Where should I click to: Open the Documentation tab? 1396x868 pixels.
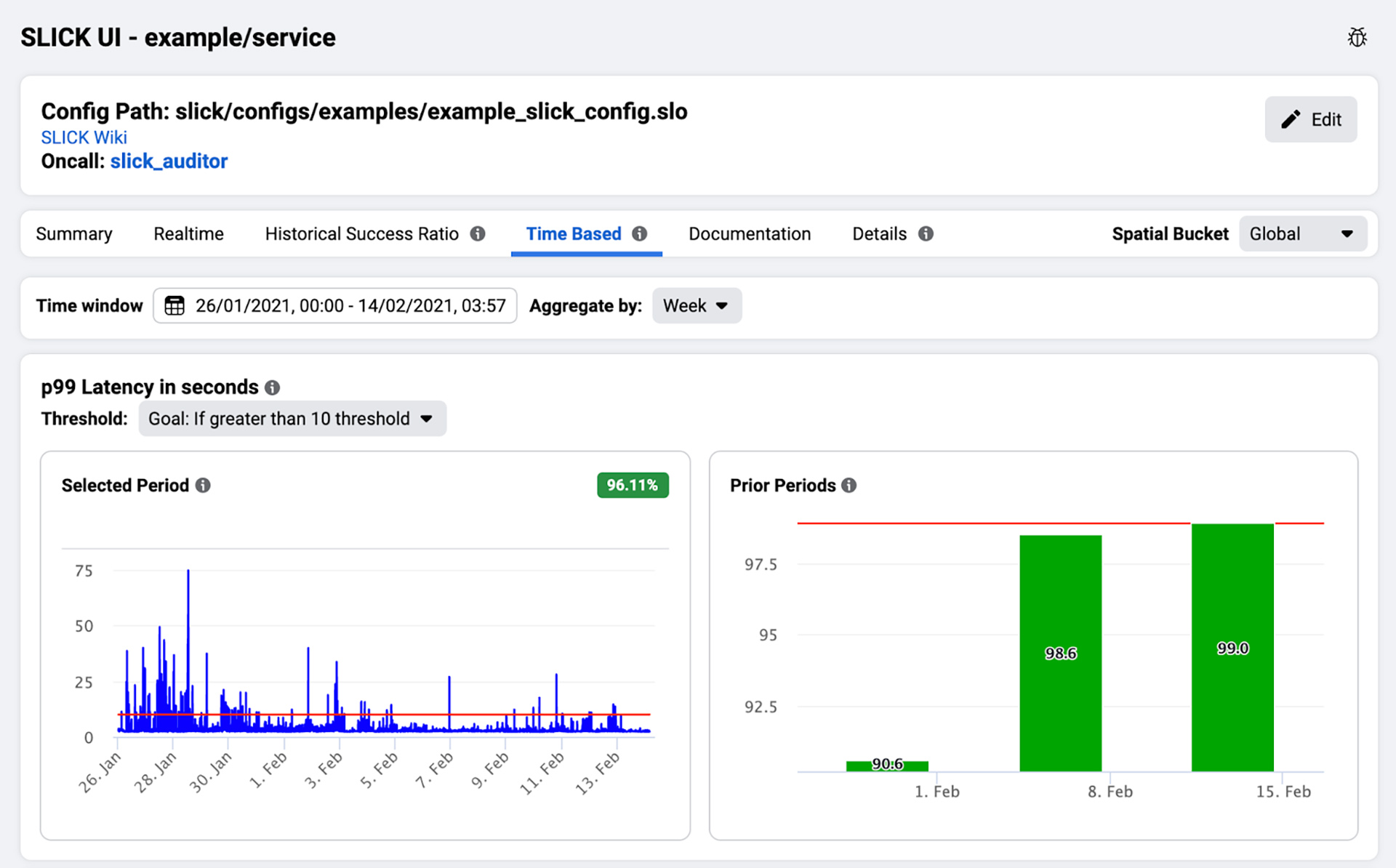[749, 233]
